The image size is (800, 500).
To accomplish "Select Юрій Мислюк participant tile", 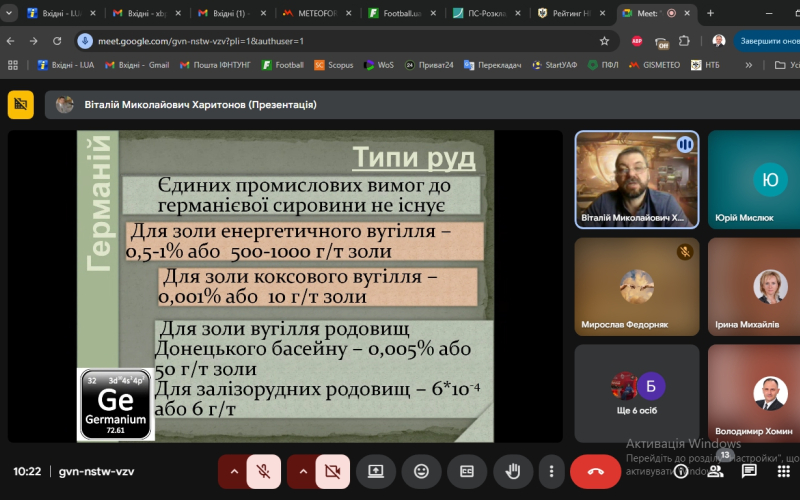I will pos(754,180).
